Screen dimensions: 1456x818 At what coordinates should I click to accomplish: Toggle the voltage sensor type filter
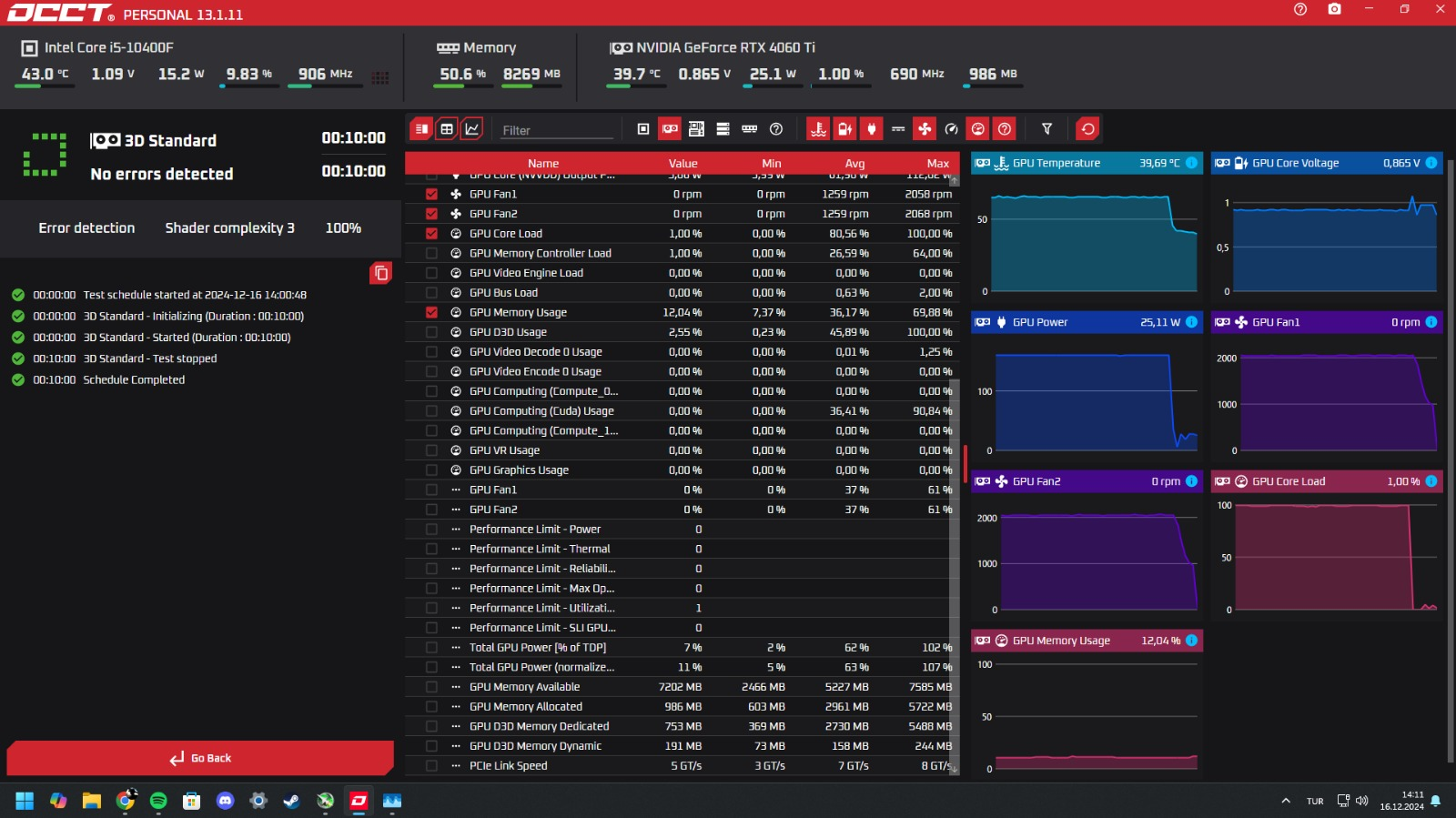[844, 129]
